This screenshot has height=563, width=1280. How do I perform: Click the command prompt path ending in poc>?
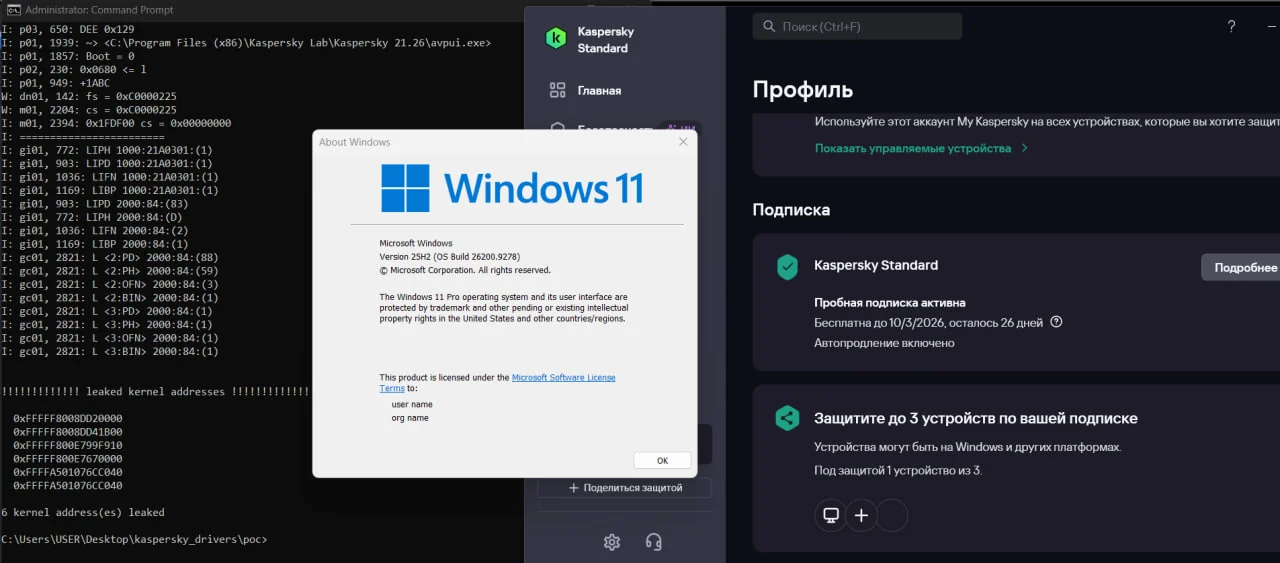134,539
